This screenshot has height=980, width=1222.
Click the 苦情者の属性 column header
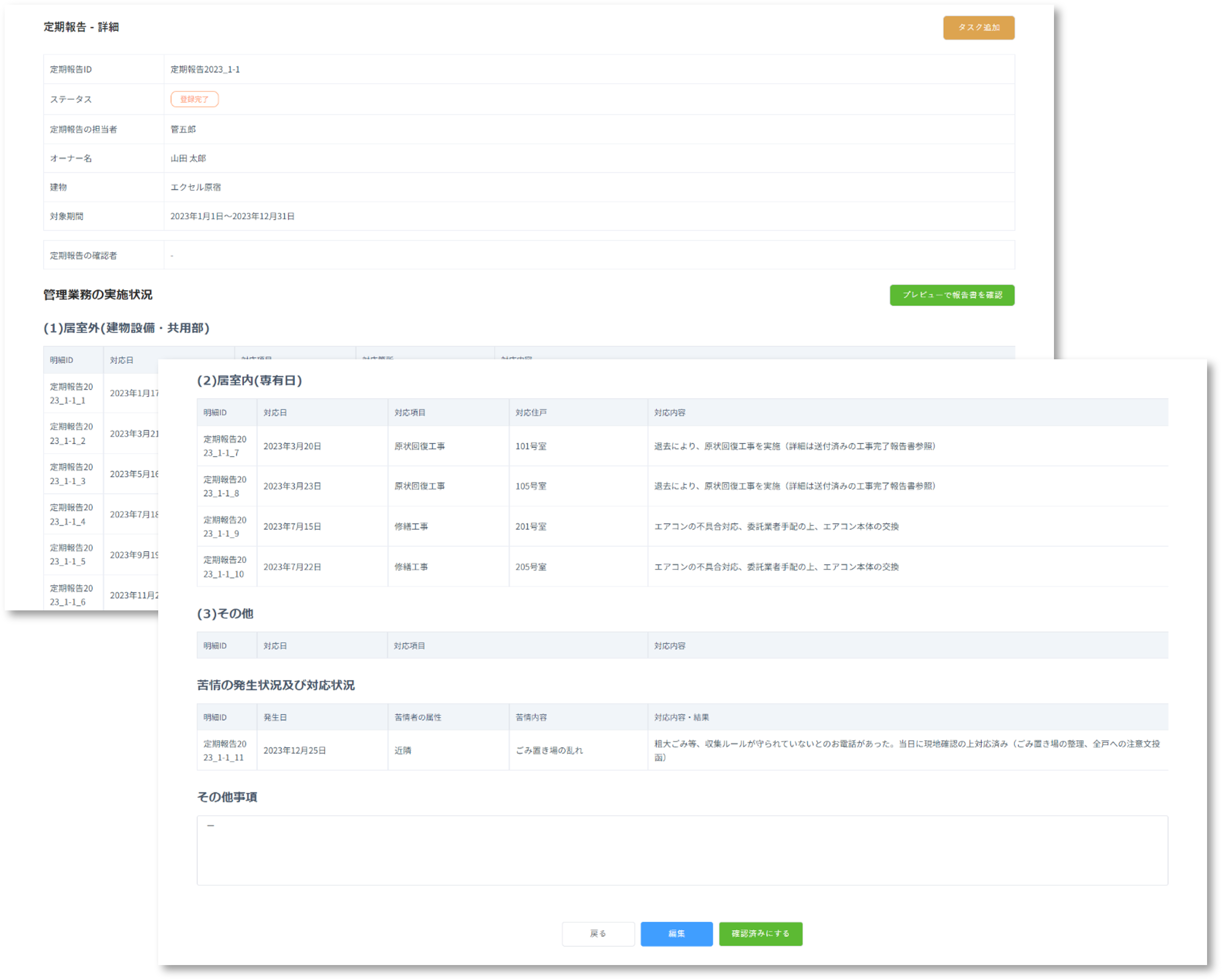click(417, 717)
